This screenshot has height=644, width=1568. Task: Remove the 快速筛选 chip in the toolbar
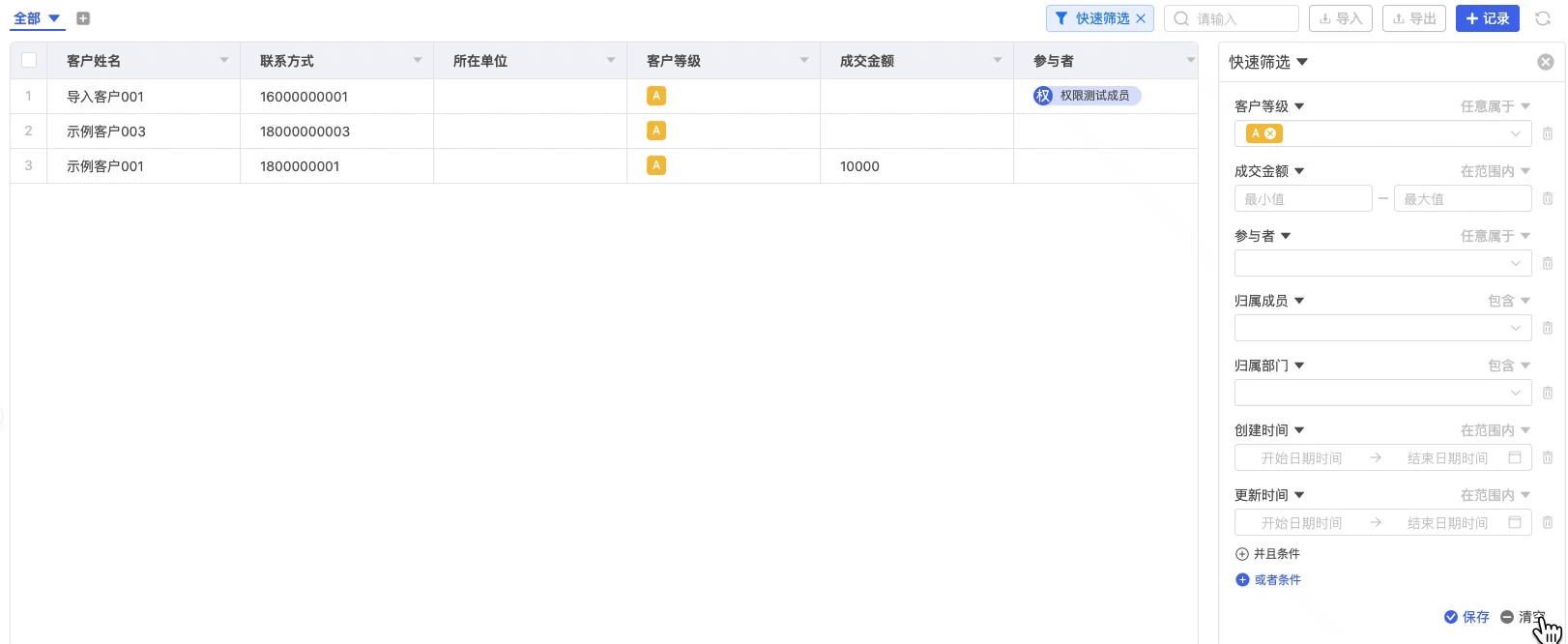click(1141, 18)
